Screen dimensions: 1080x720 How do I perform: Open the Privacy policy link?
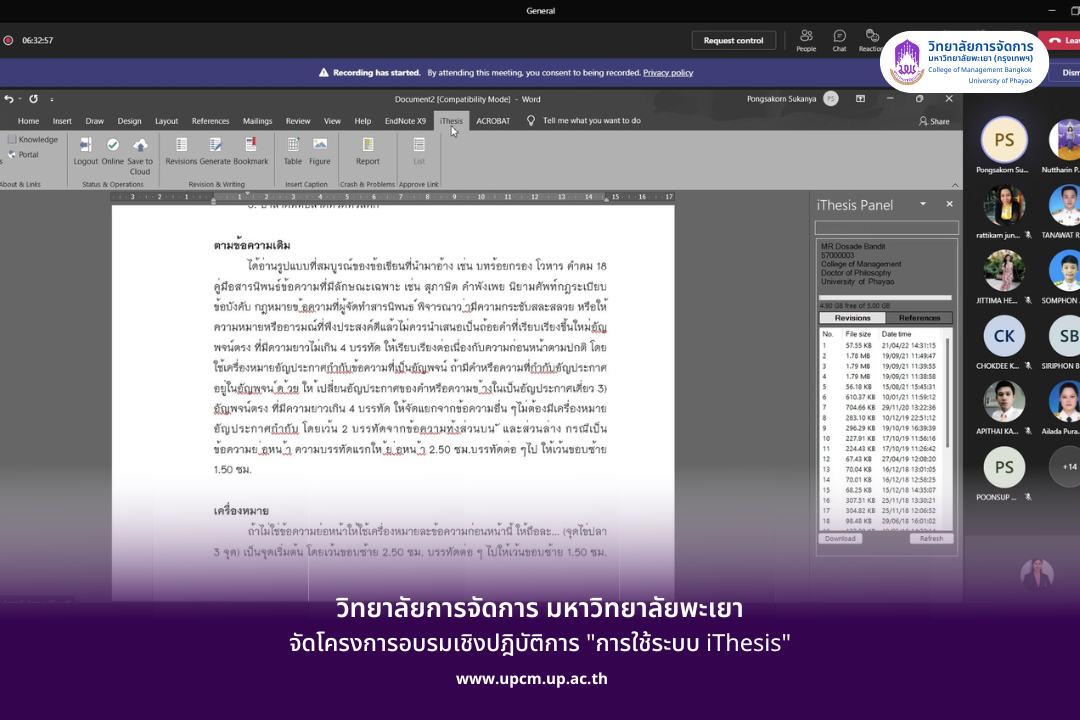pyautogui.click(x=668, y=73)
